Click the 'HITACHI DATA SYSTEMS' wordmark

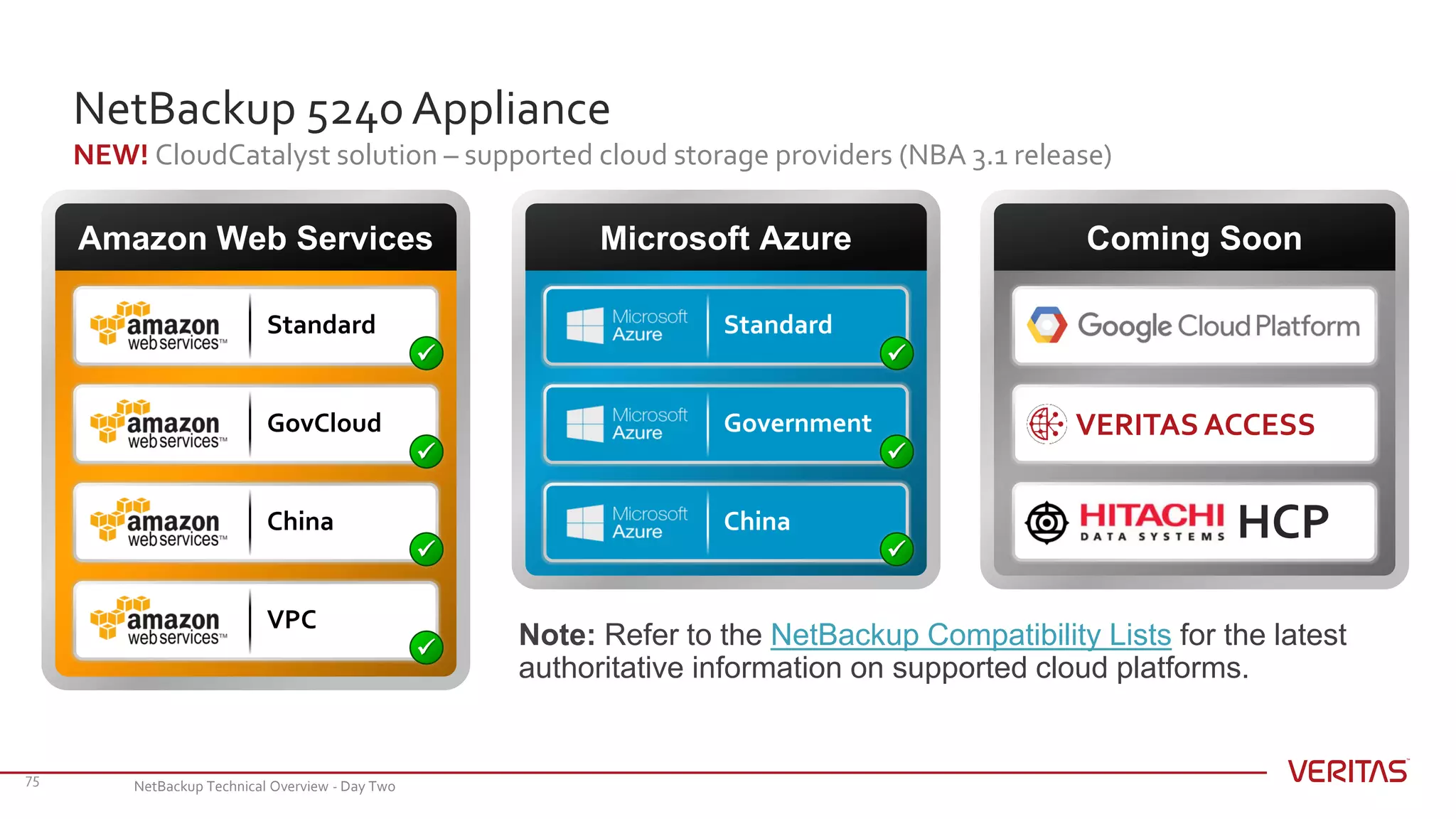coord(1152,522)
